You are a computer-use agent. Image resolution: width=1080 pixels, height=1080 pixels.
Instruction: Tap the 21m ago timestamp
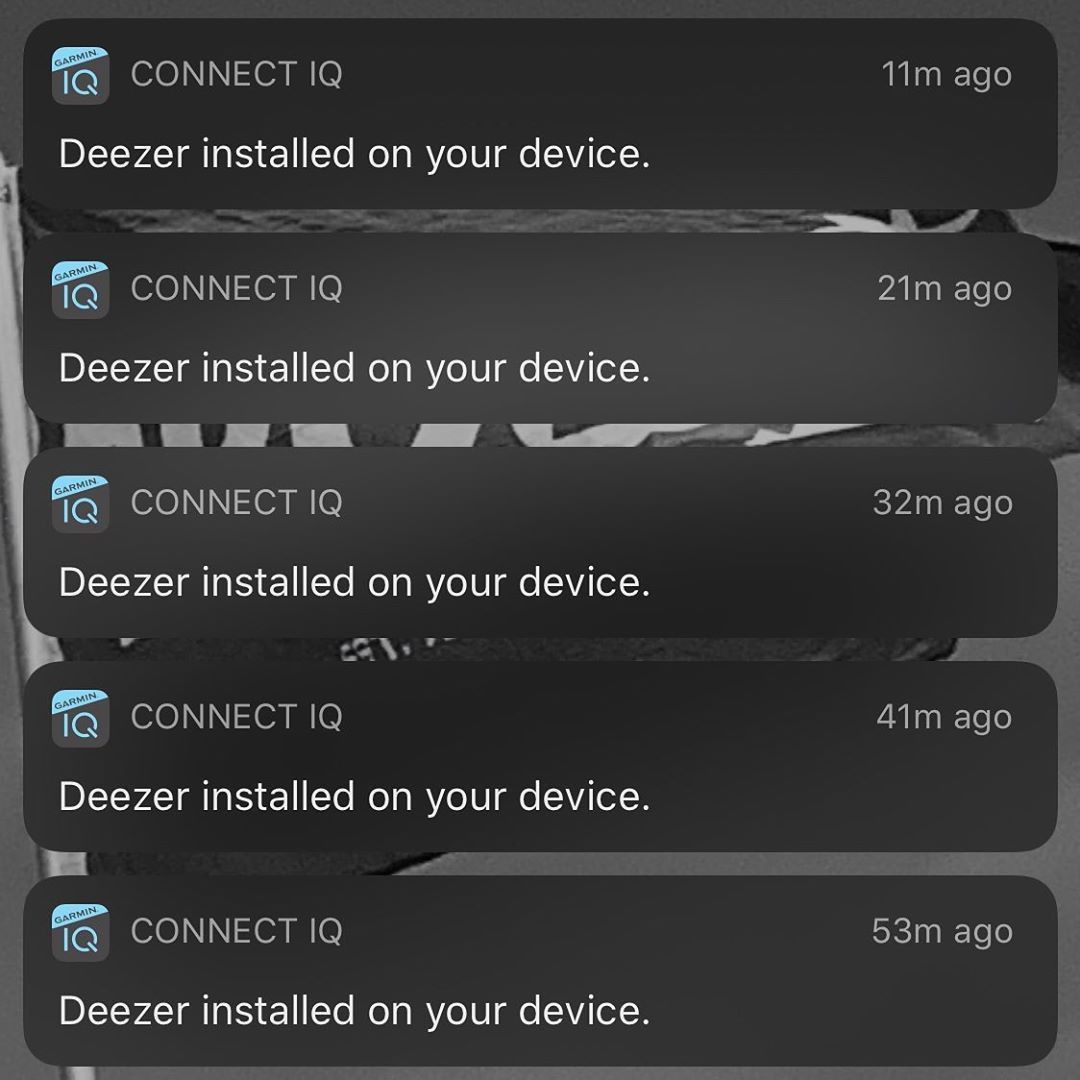(944, 289)
